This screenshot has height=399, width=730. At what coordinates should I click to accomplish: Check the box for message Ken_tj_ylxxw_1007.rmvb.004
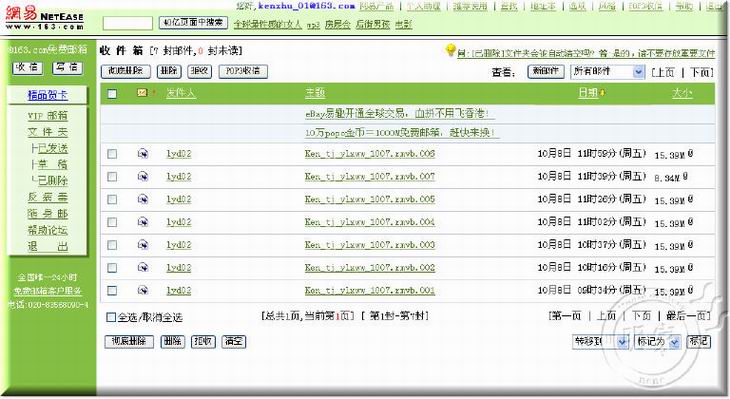click(x=112, y=222)
